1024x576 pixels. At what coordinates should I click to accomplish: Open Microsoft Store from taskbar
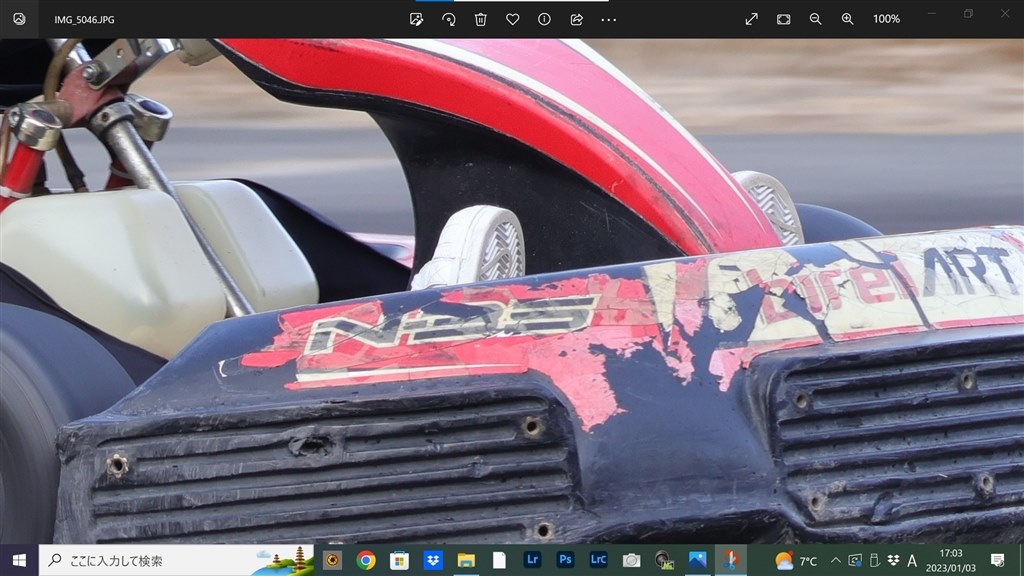tap(399, 560)
